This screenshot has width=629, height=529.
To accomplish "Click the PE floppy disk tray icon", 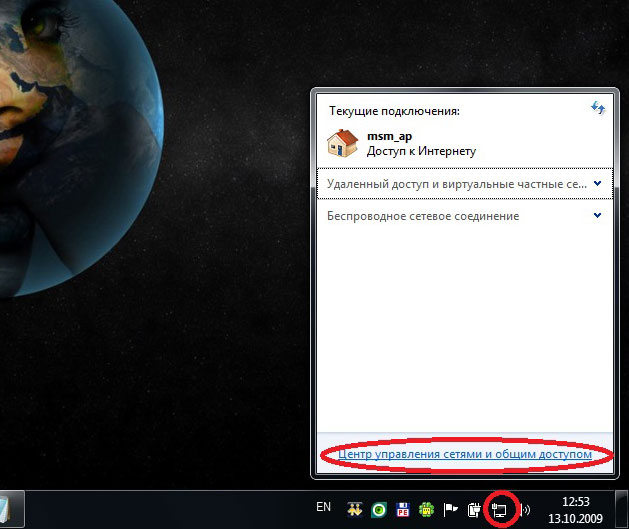I will [402, 510].
